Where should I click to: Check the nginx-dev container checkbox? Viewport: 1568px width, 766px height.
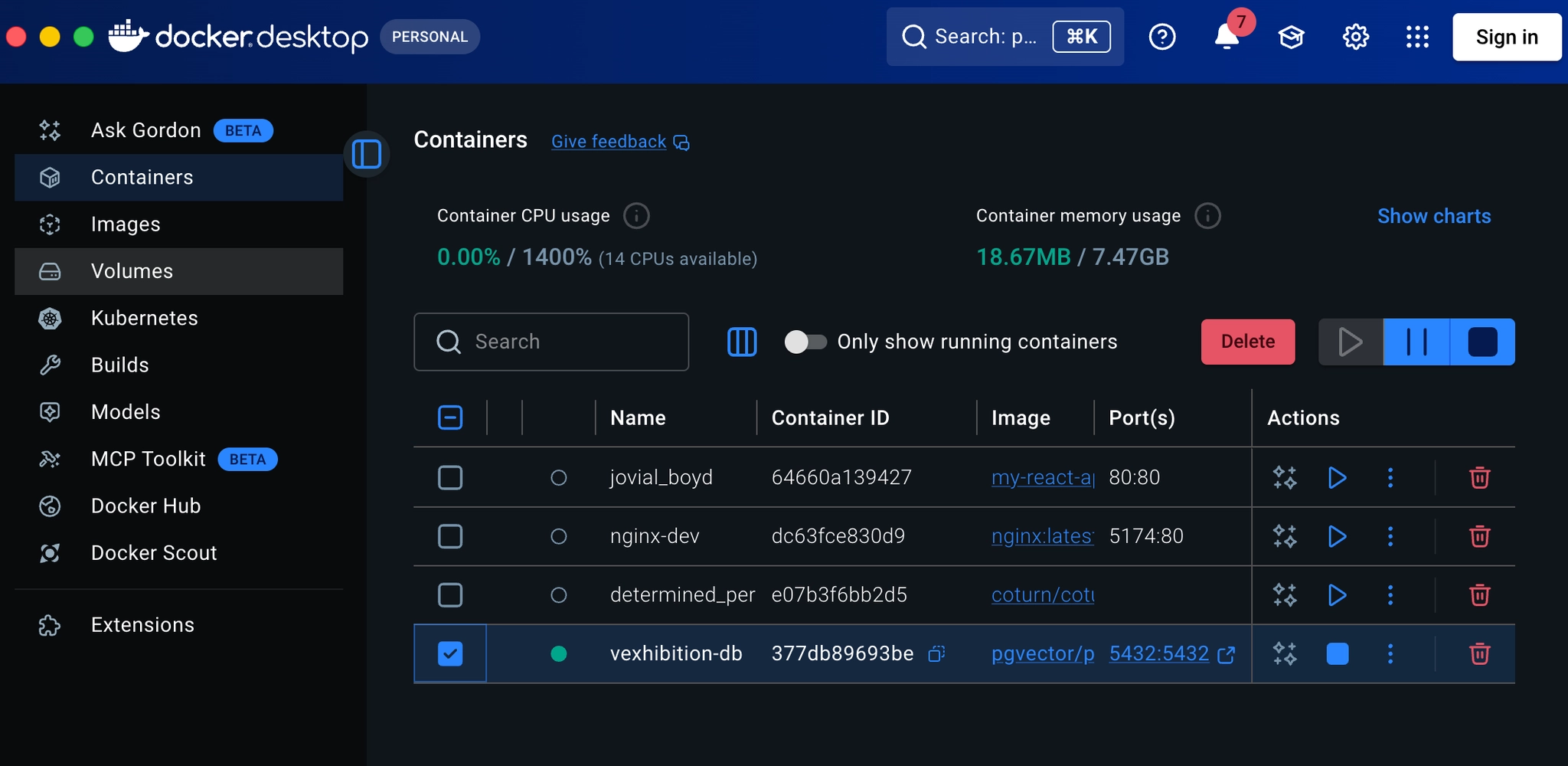point(450,536)
